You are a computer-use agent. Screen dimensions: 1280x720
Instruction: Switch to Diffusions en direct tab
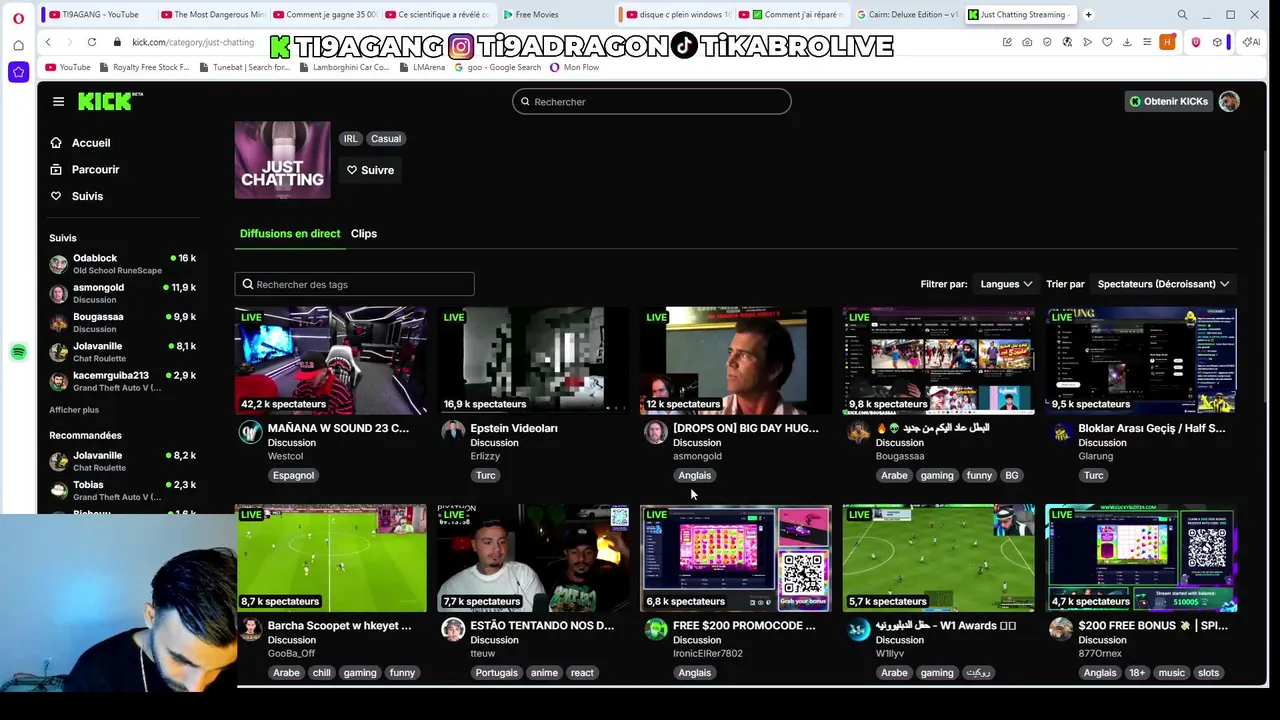[x=290, y=233]
